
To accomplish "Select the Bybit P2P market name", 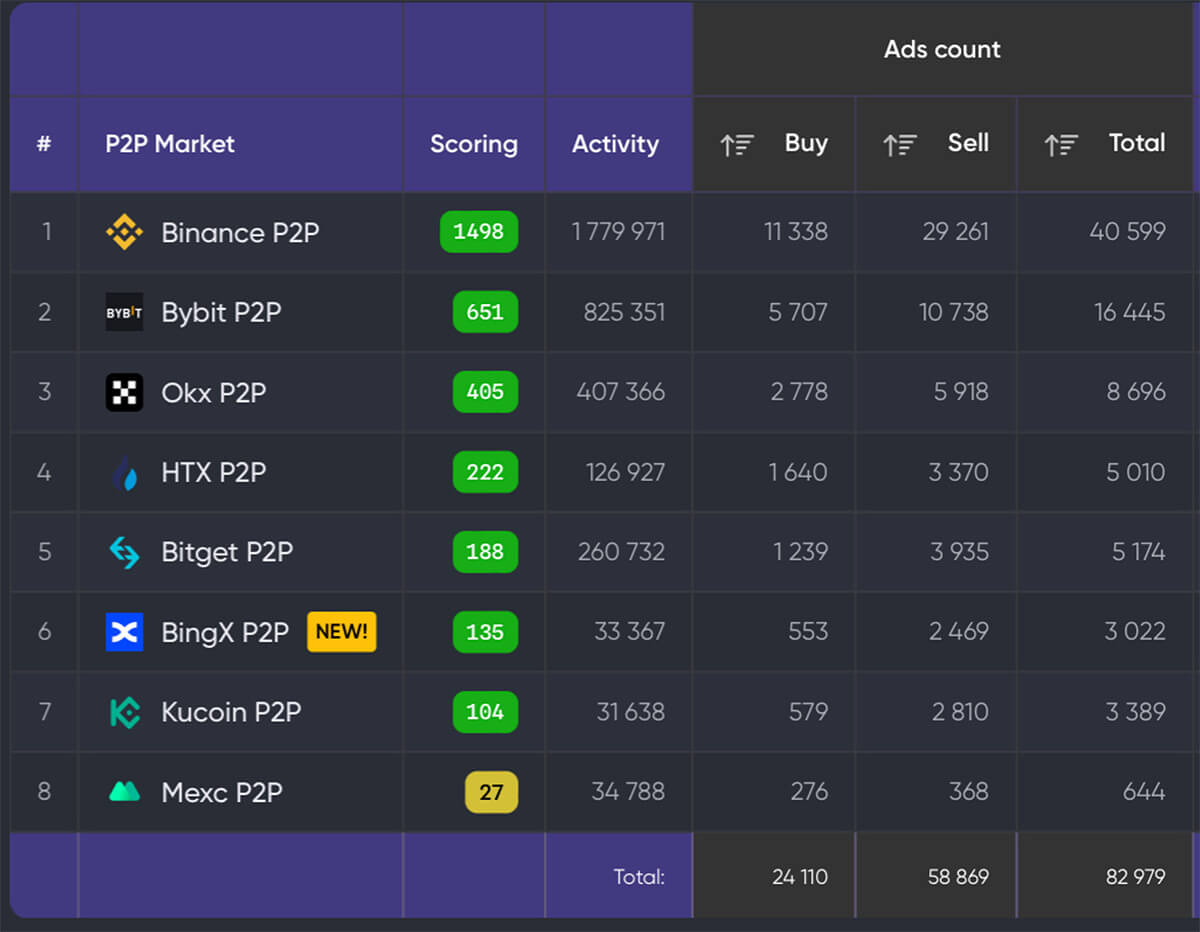I will pos(221,312).
